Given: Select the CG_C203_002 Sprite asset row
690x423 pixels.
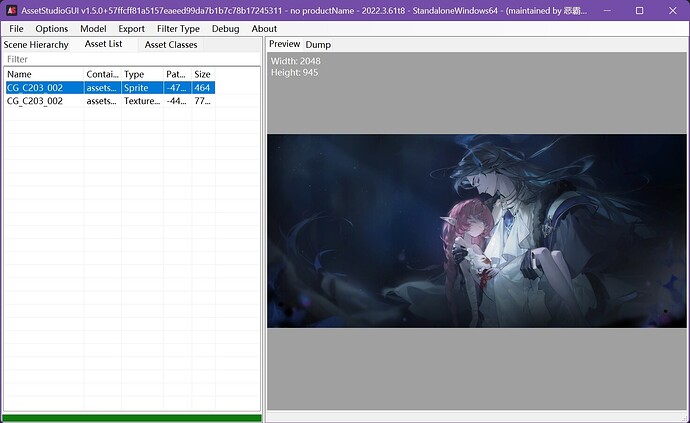Looking at the screenshot, I should (42, 88).
